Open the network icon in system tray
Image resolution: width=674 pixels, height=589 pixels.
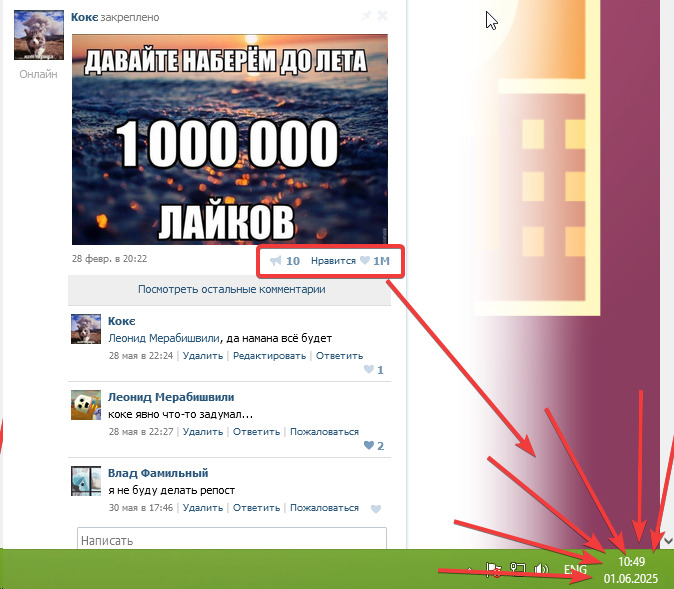pos(518,569)
